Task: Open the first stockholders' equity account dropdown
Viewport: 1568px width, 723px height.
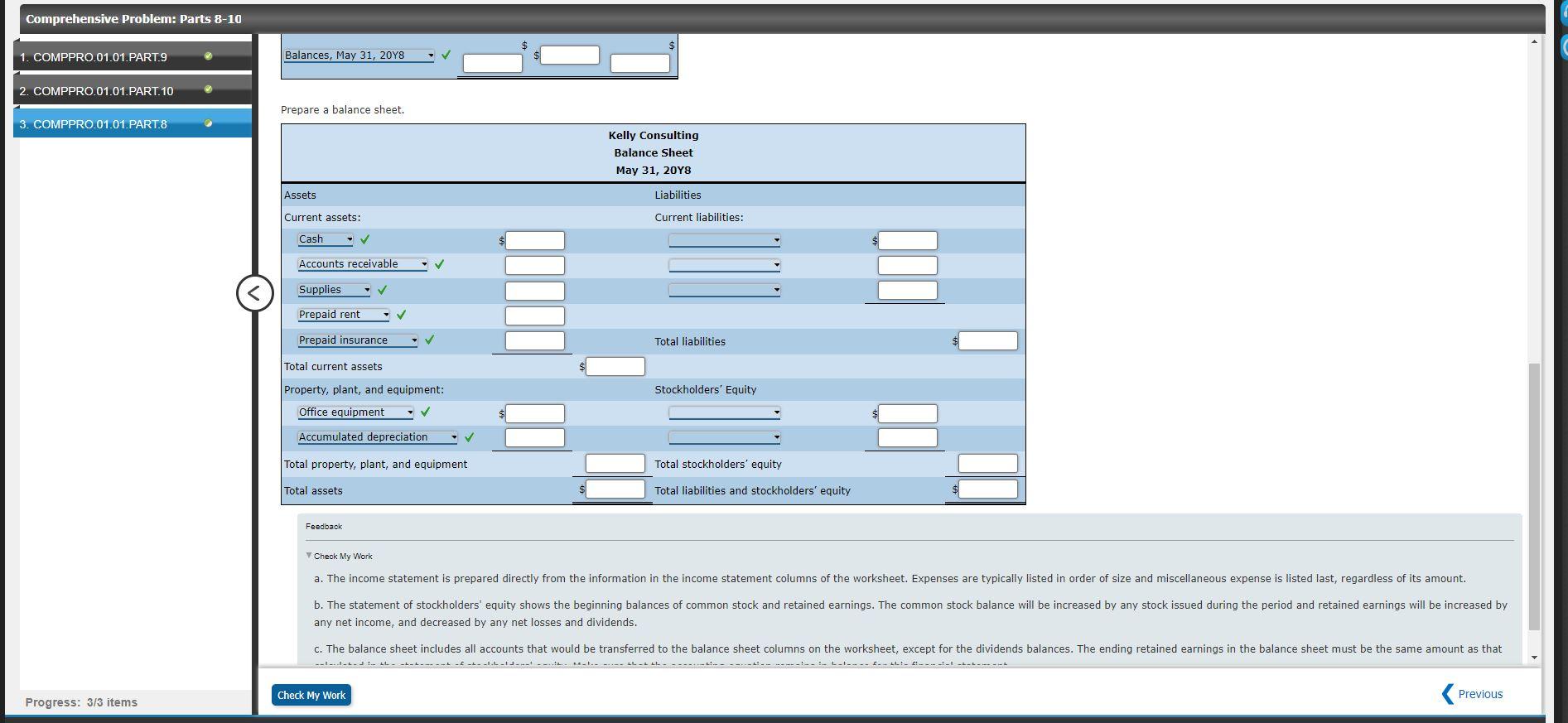Action: pyautogui.click(x=725, y=412)
